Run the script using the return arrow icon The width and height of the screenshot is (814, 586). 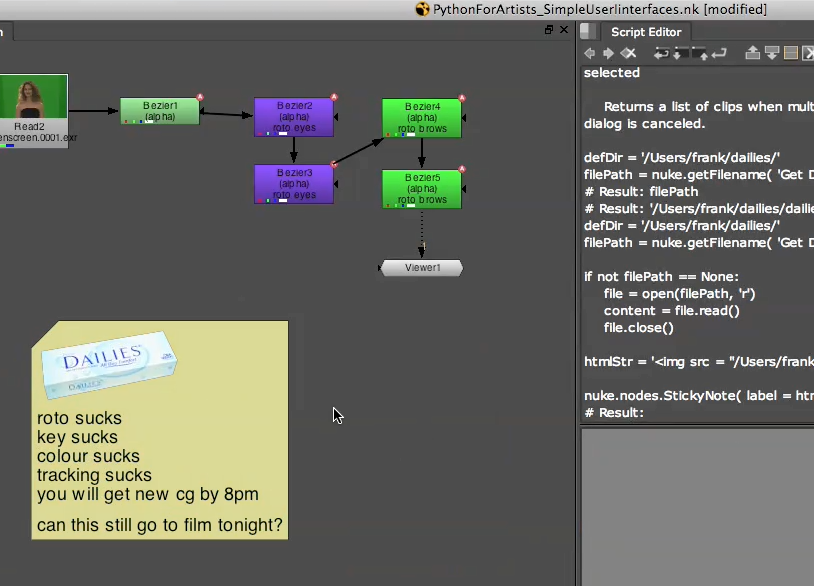coord(715,53)
